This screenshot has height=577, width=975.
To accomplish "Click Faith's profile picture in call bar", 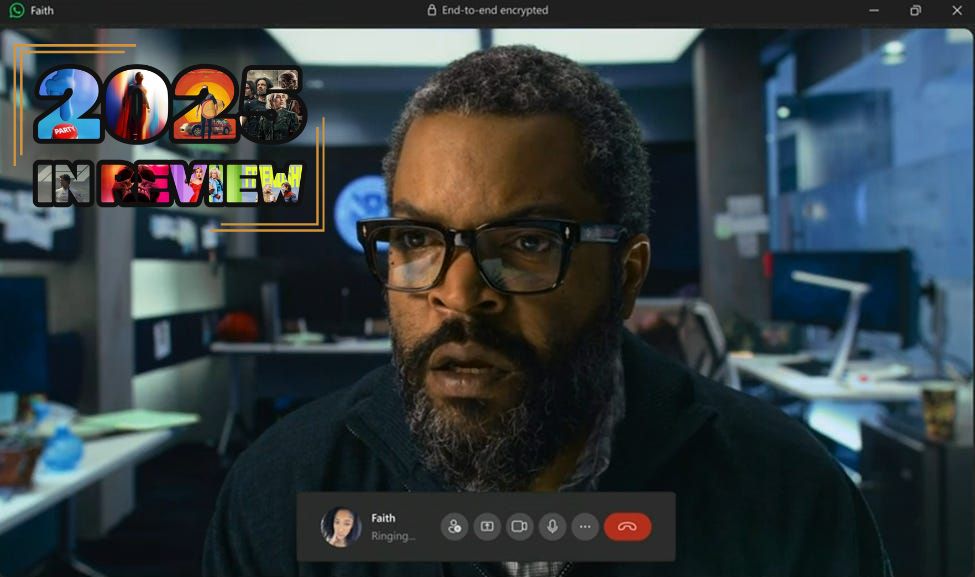I will coord(340,526).
